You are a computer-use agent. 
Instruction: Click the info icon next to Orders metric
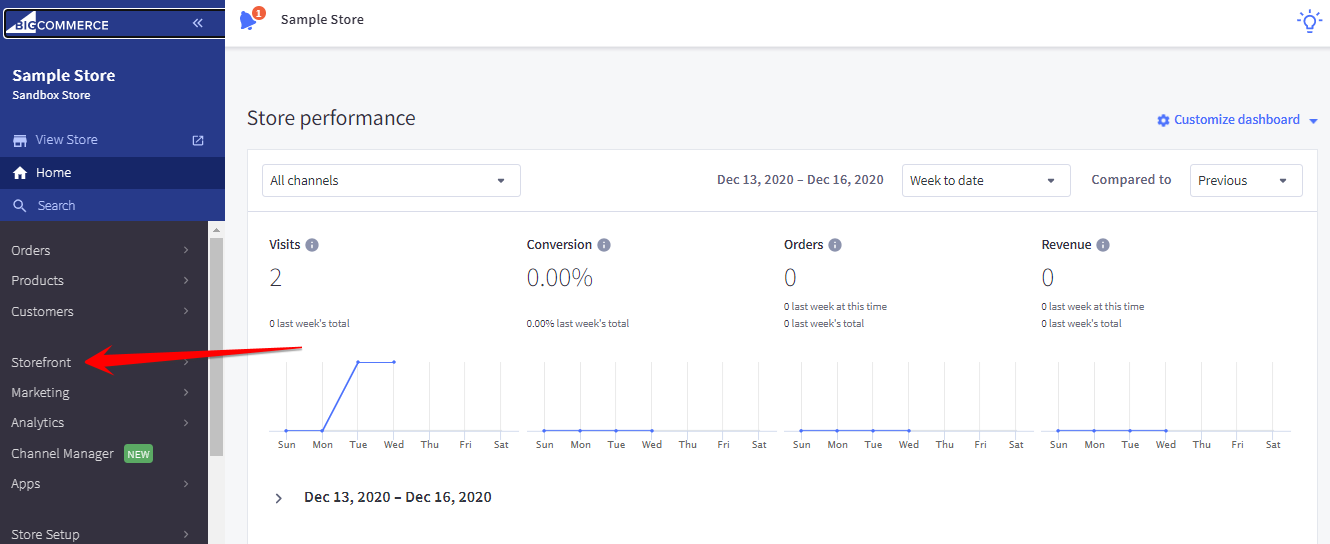tap(835, 245)
